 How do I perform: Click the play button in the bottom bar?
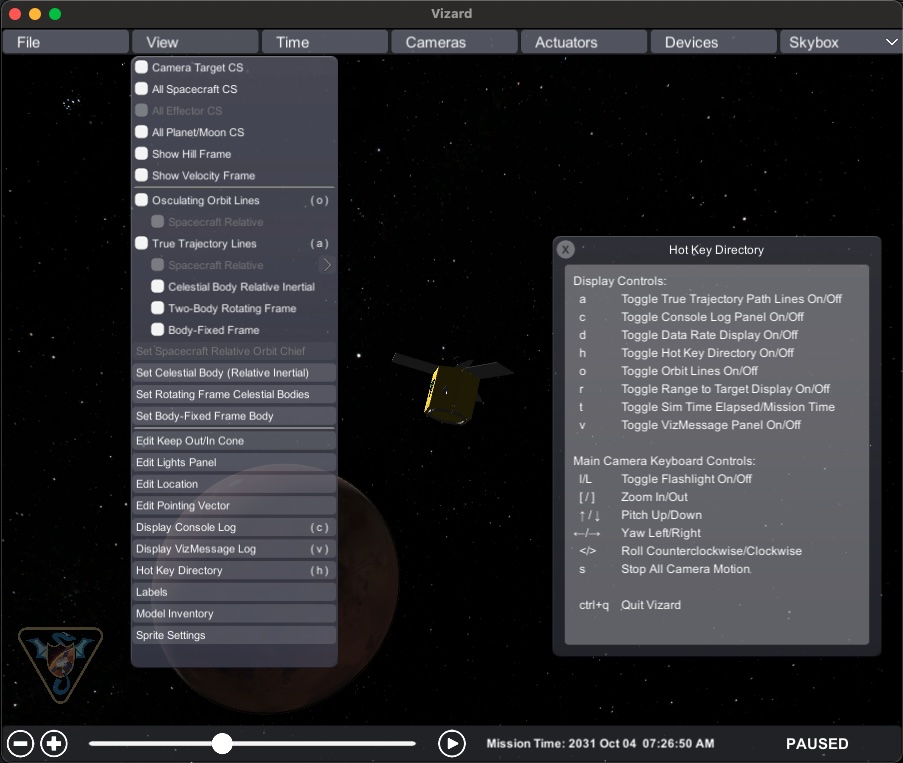pyautogui.click(x=452, y=743)
